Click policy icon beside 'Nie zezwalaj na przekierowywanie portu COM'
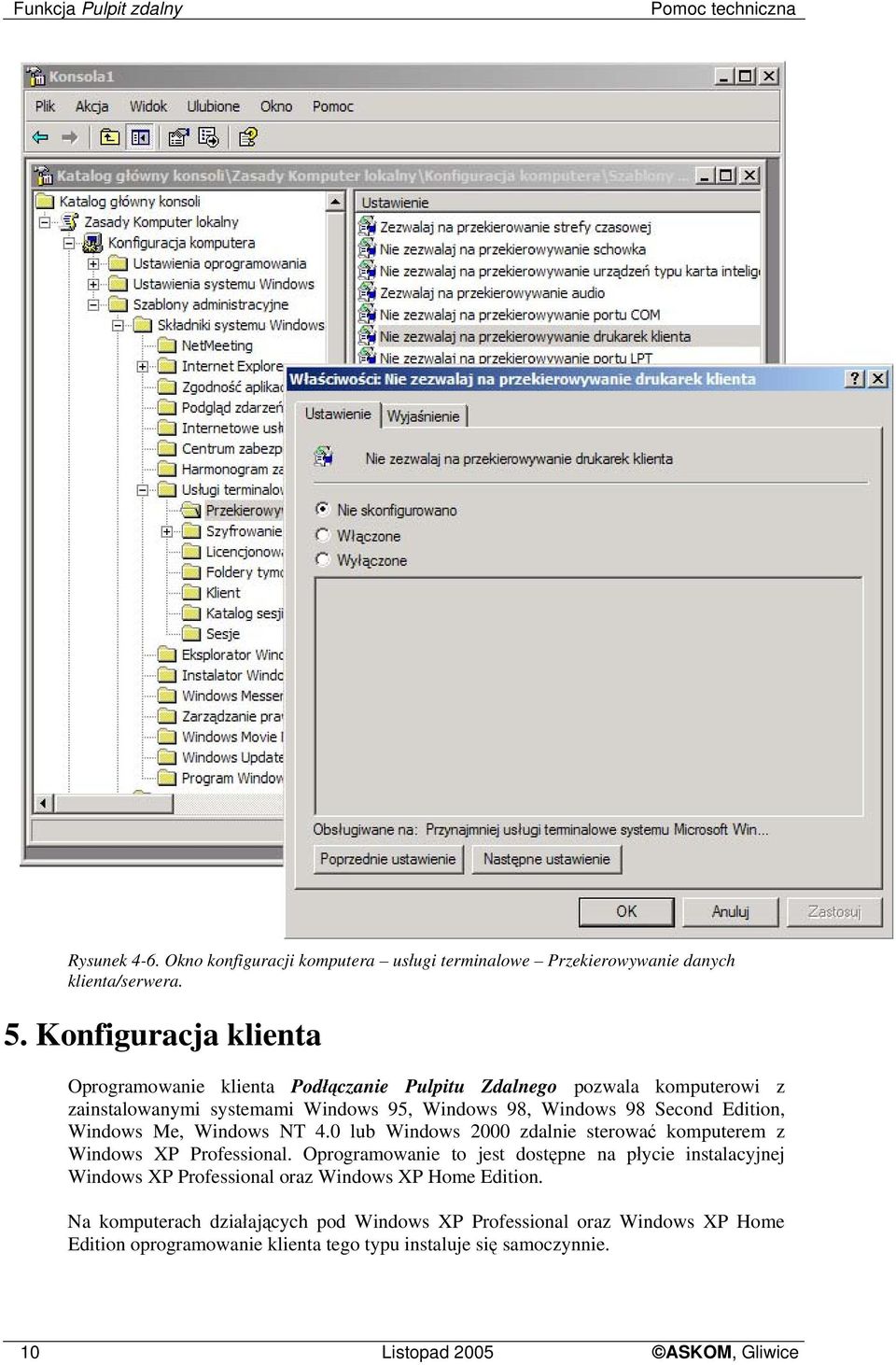The height and width of the screenshot is (1365, 896). 367,315
